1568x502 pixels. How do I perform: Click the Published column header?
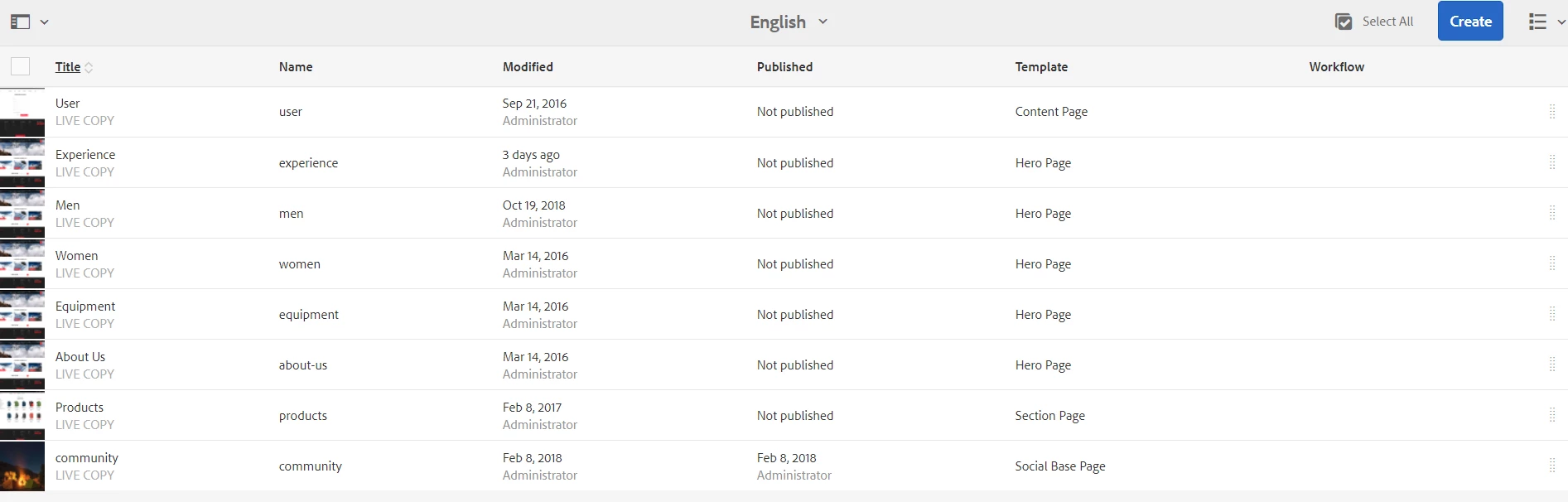[784, 67]
